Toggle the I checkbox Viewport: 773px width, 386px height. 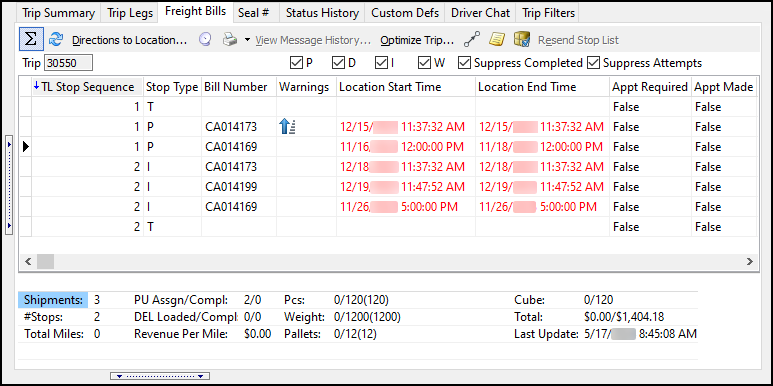(x=381, y=63)
